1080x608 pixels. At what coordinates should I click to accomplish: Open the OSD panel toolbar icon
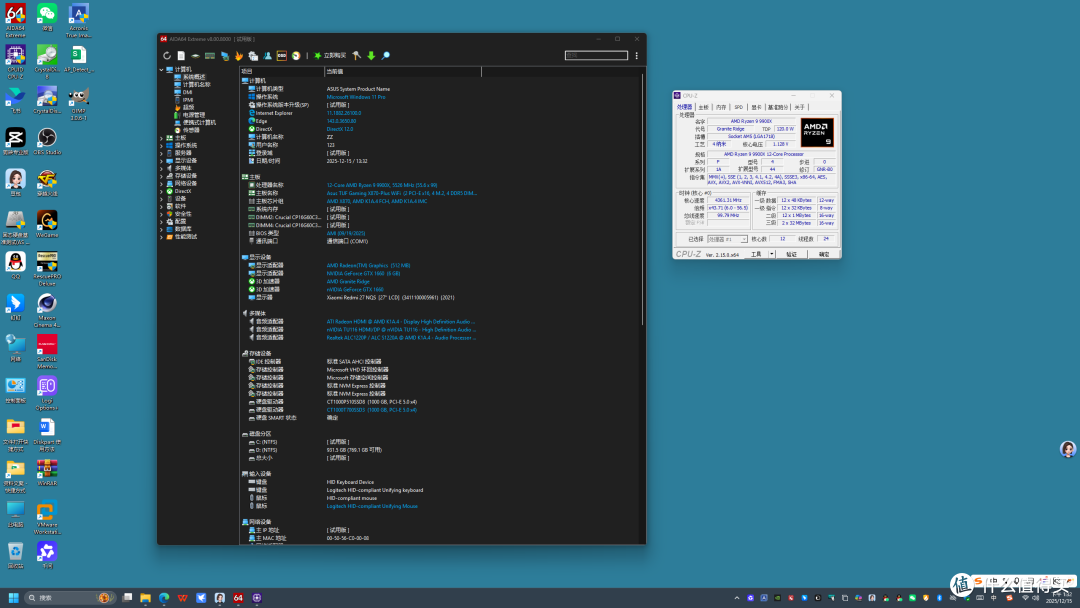(x=282, y=56)
